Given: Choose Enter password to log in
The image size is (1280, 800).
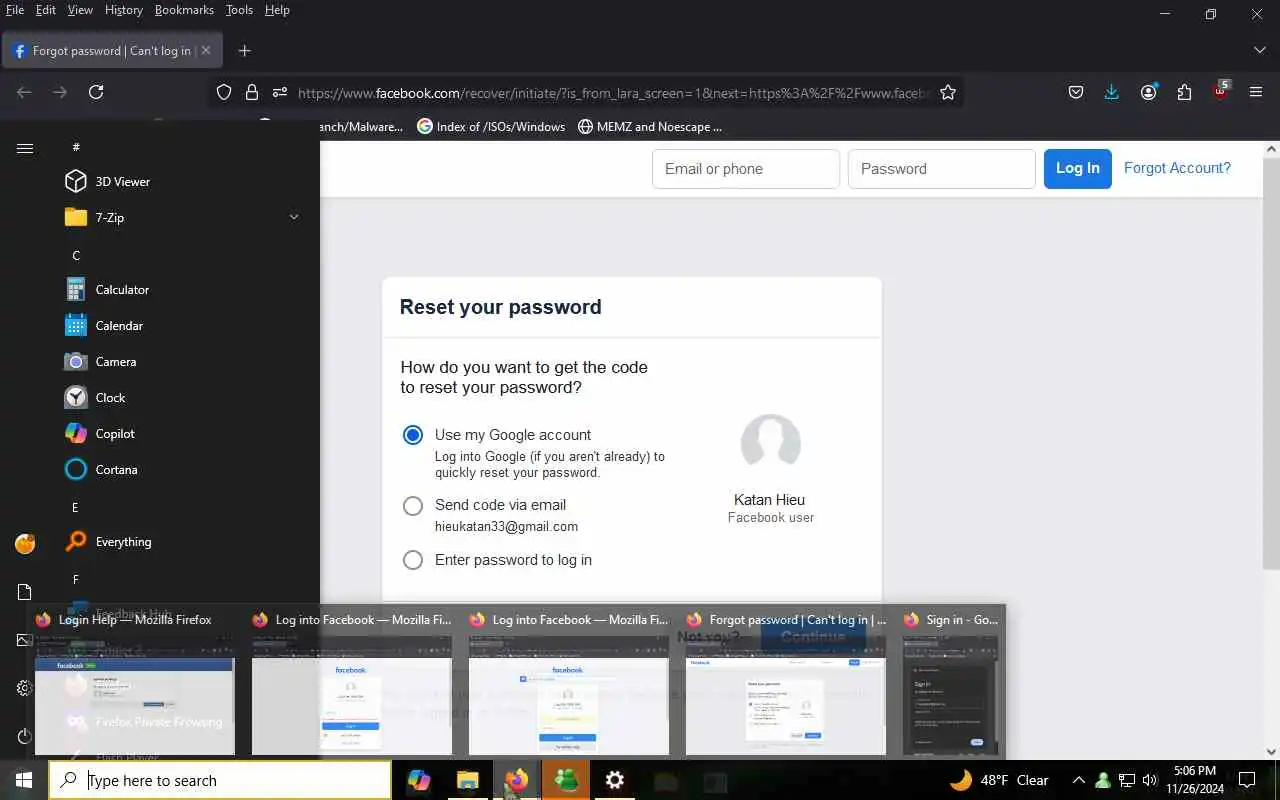Looking at the screenshot, I should pyautogui.click(x=413, y=560).
